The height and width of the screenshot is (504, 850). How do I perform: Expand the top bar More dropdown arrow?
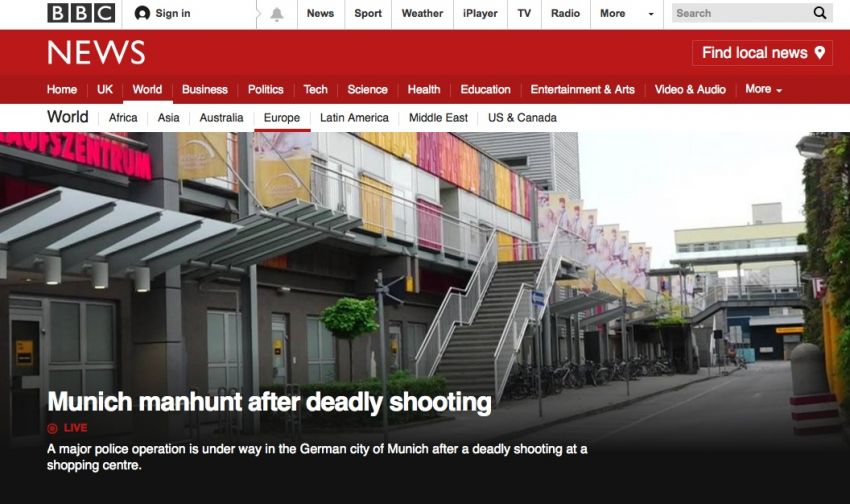[x=651, y=14]
